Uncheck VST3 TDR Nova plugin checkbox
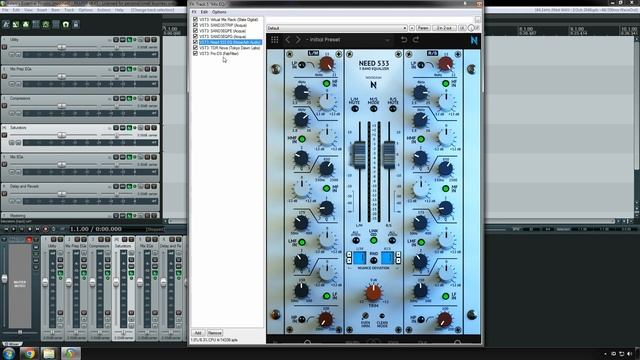Image resolution: width=640 pixels, height=360 pixels. (x=195, y=48)
